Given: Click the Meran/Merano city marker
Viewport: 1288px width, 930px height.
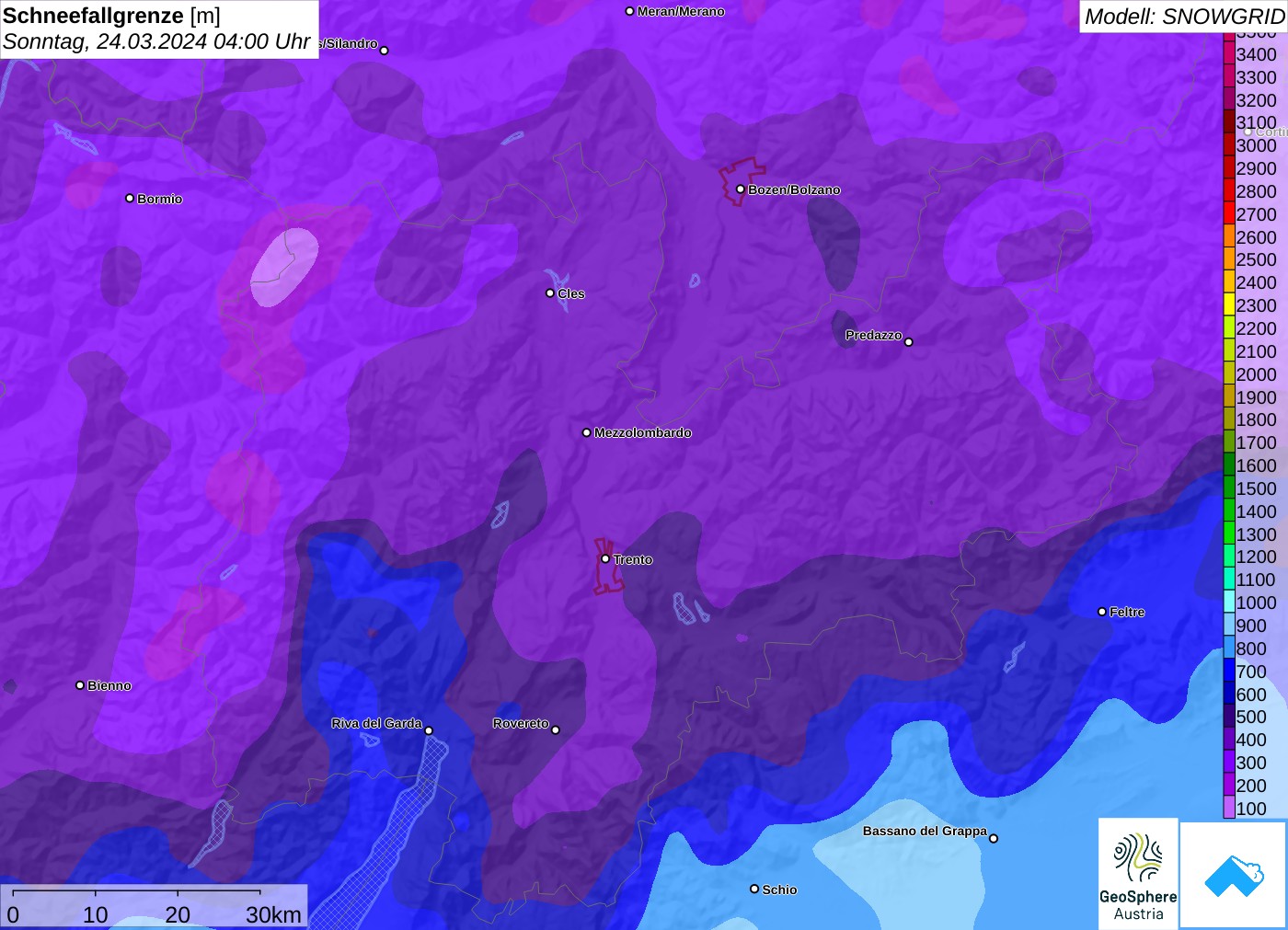Looking at the screenshot, I should (630, 11).
